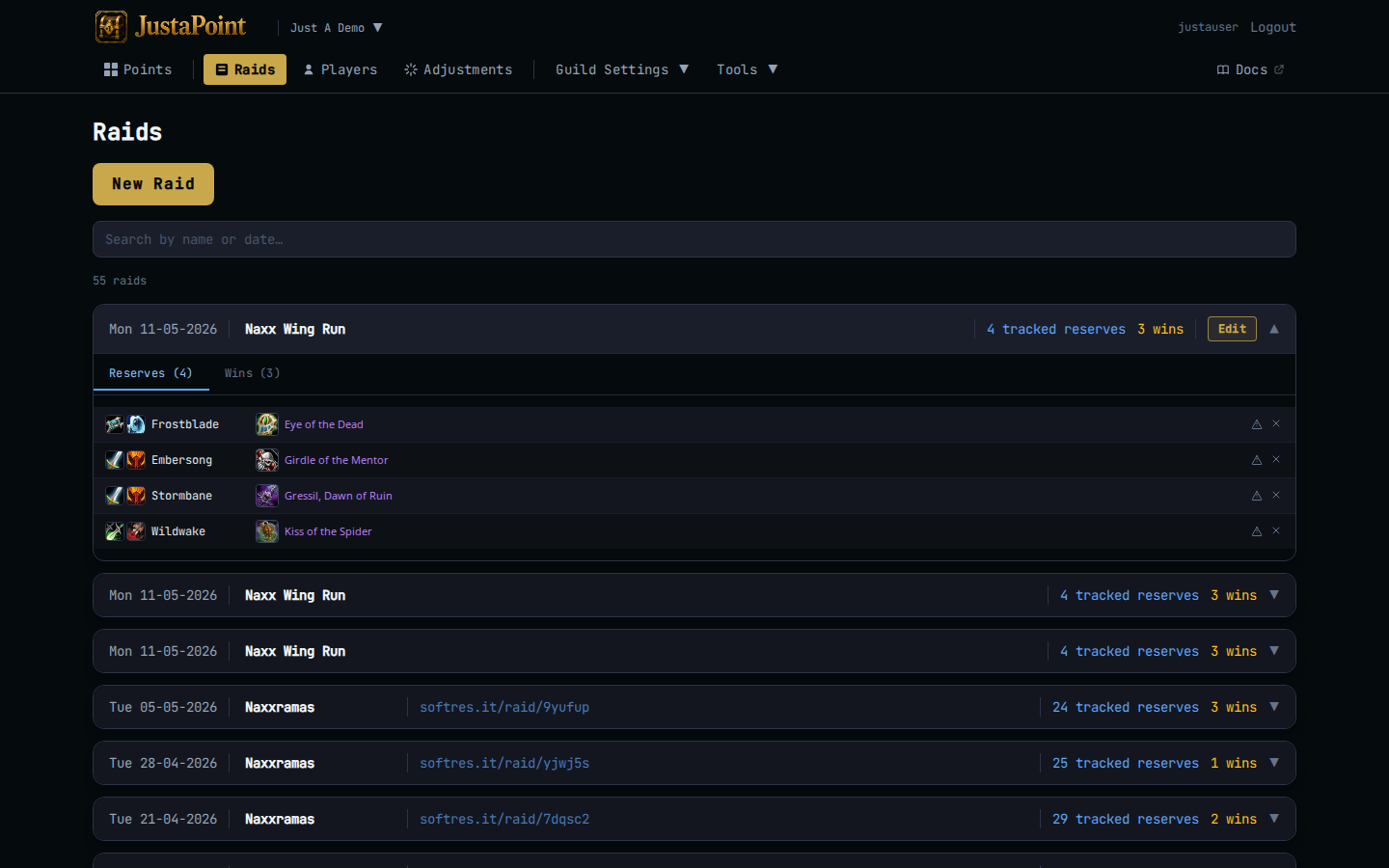Open the softres.it/raid/yjwj5s link
Screen dimensions: 1389x868
coord(504,763)
